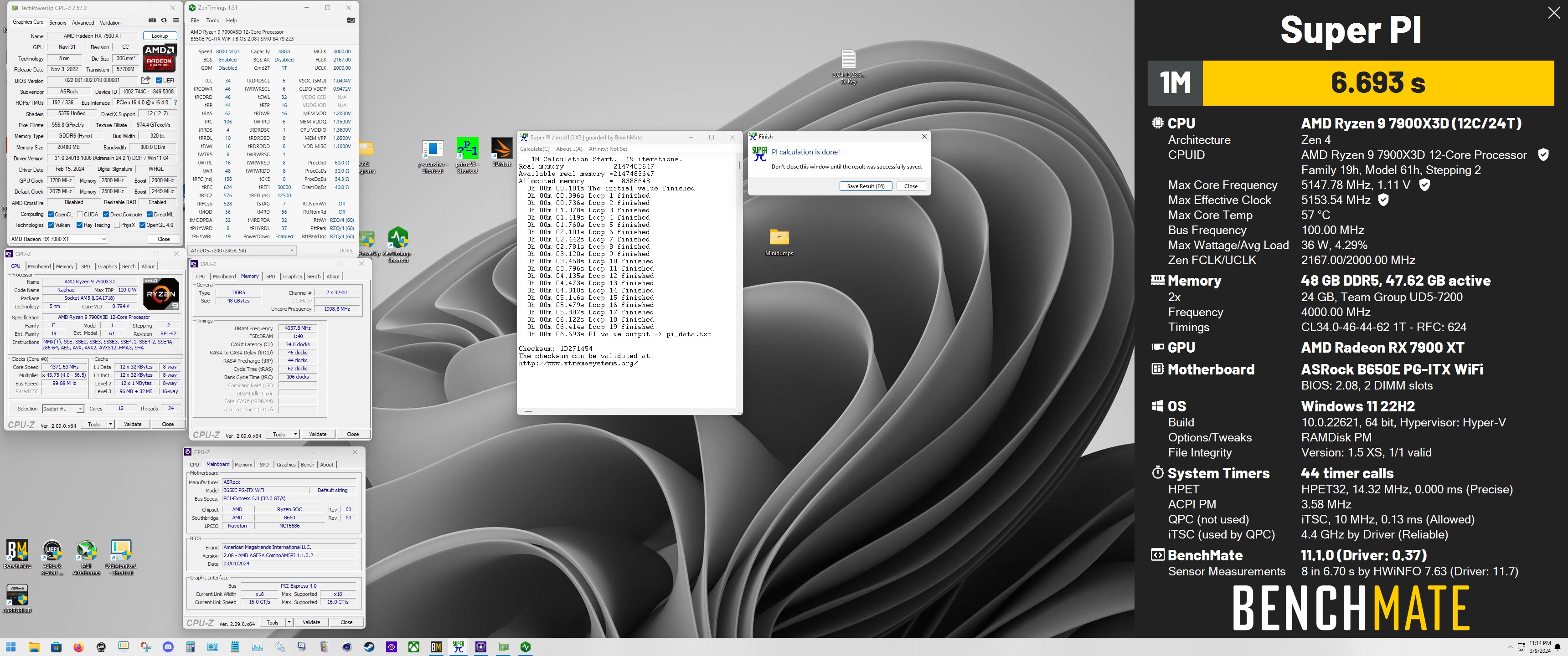Open Tools menu in ZenTimings
Image resolution: width=1568 pixels, height=656 pixels.
pyautogui.click(x=212, y=20)
